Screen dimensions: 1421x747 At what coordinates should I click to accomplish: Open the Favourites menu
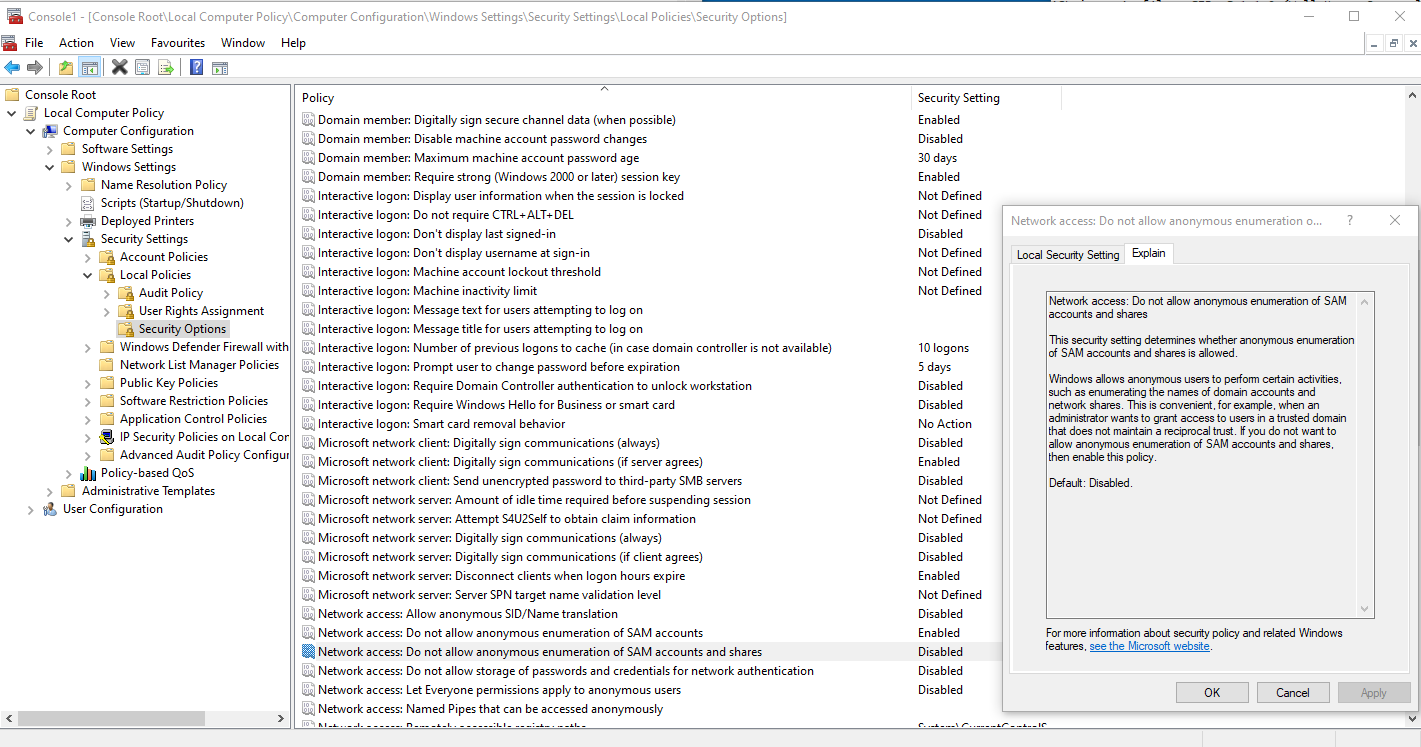tap(178, 43)
